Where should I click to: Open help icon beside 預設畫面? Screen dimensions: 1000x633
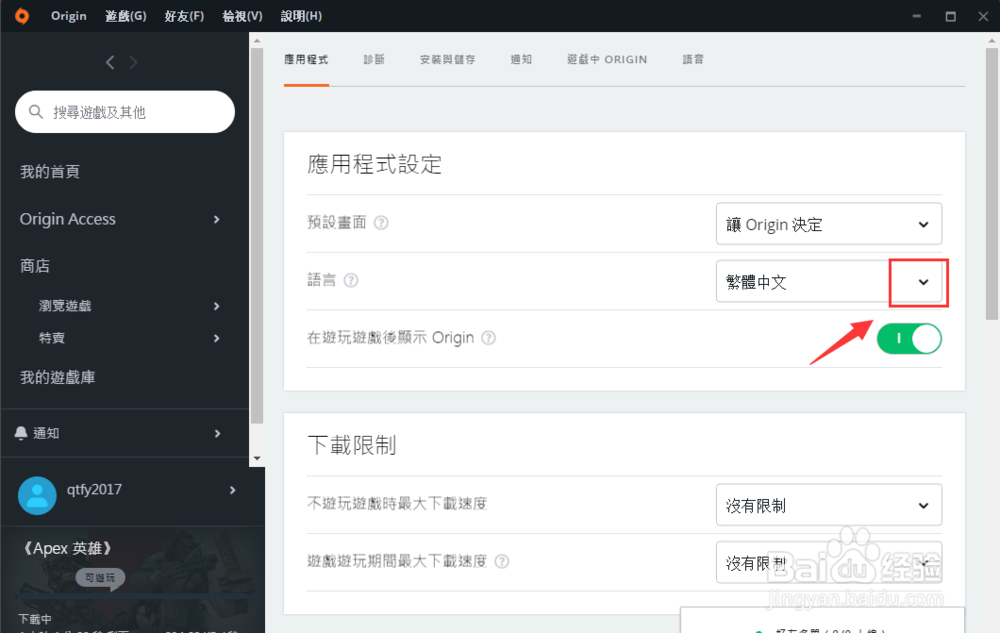pyautogui.click(x=381, y=222)
